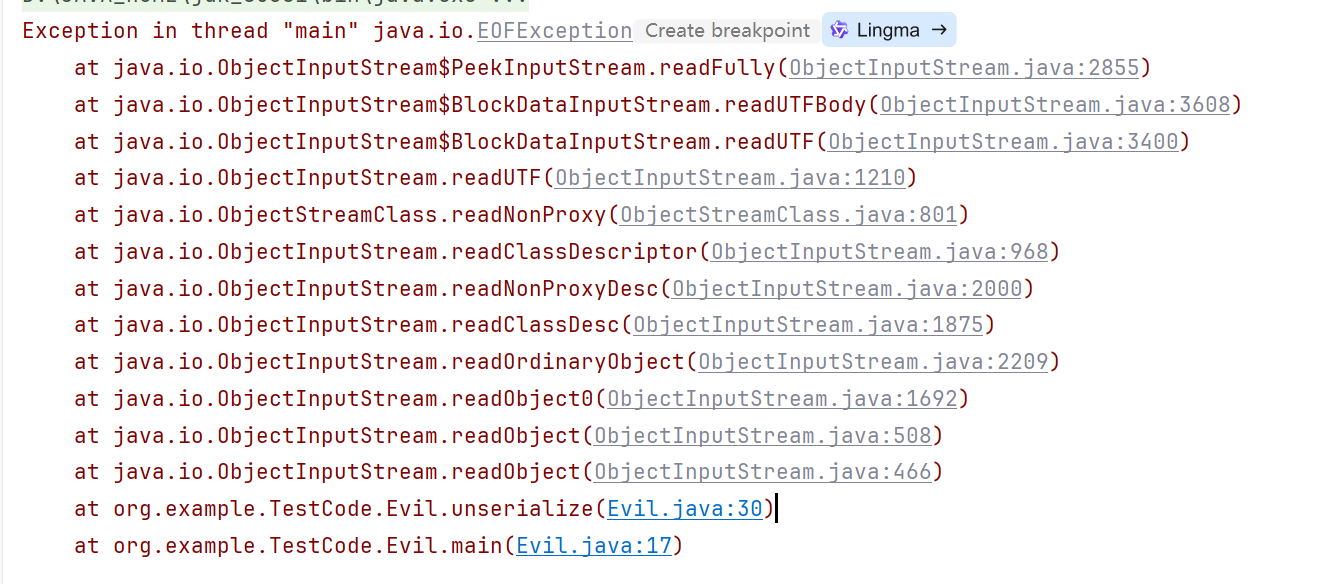
Task: Open ObjectInputStream.java:508 link
Action: click(x=762, y=436)
